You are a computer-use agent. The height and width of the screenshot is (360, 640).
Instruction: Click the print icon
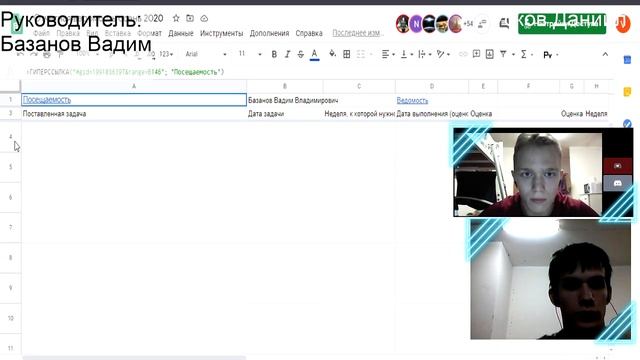(47, 54)
